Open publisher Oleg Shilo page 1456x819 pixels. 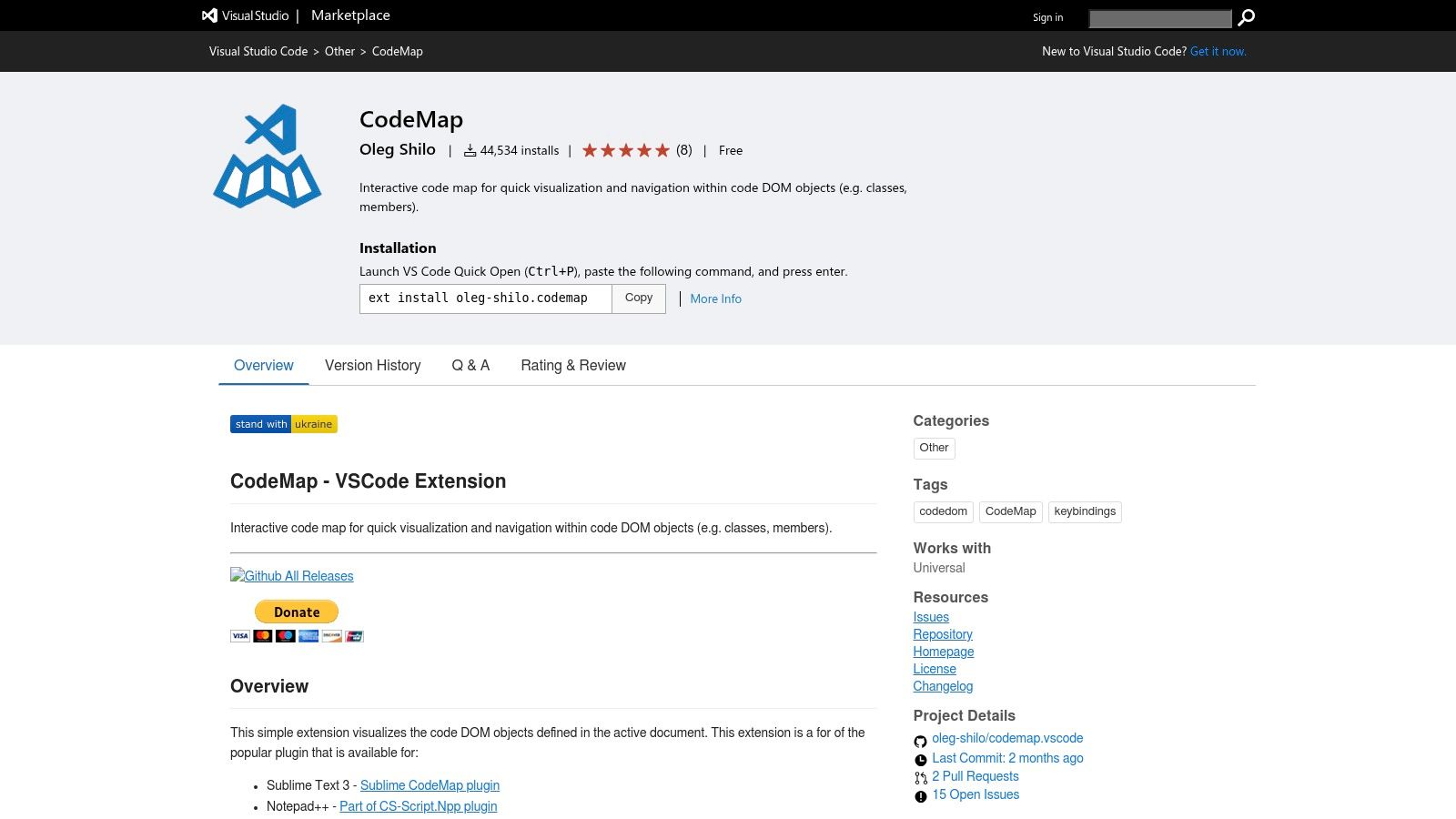coord(398,149)
